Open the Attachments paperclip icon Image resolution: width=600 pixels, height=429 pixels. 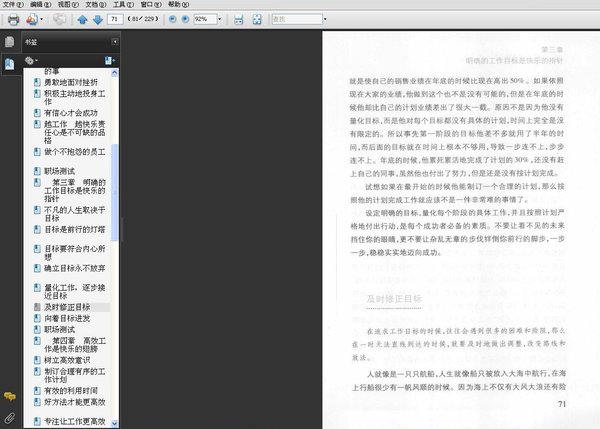(10, 418)
